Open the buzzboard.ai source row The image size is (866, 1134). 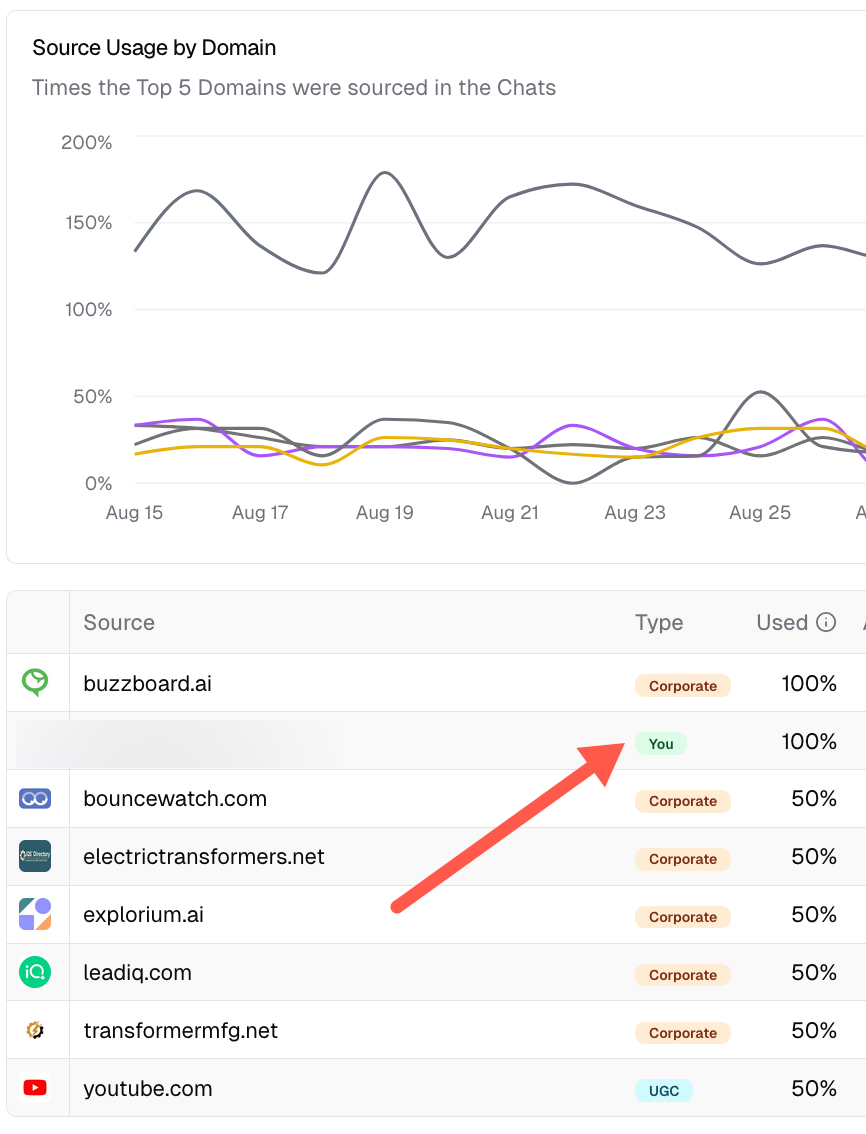[x=436, y=683]
